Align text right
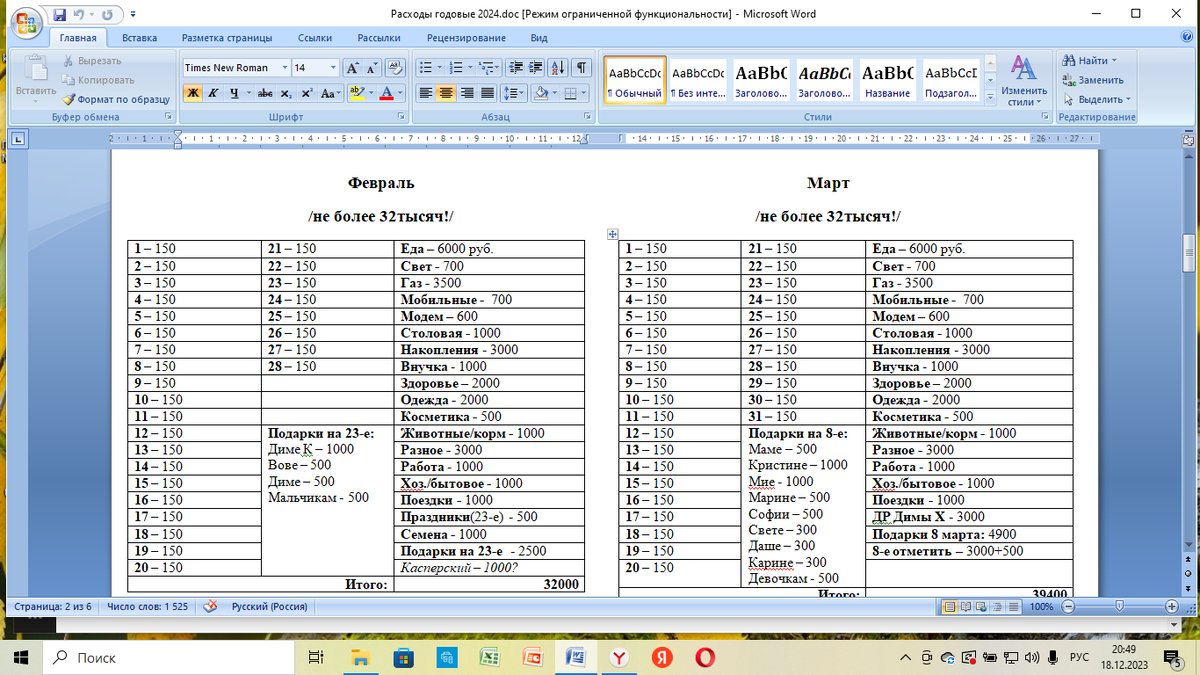 pyautogui.click(x=466, y=93)
